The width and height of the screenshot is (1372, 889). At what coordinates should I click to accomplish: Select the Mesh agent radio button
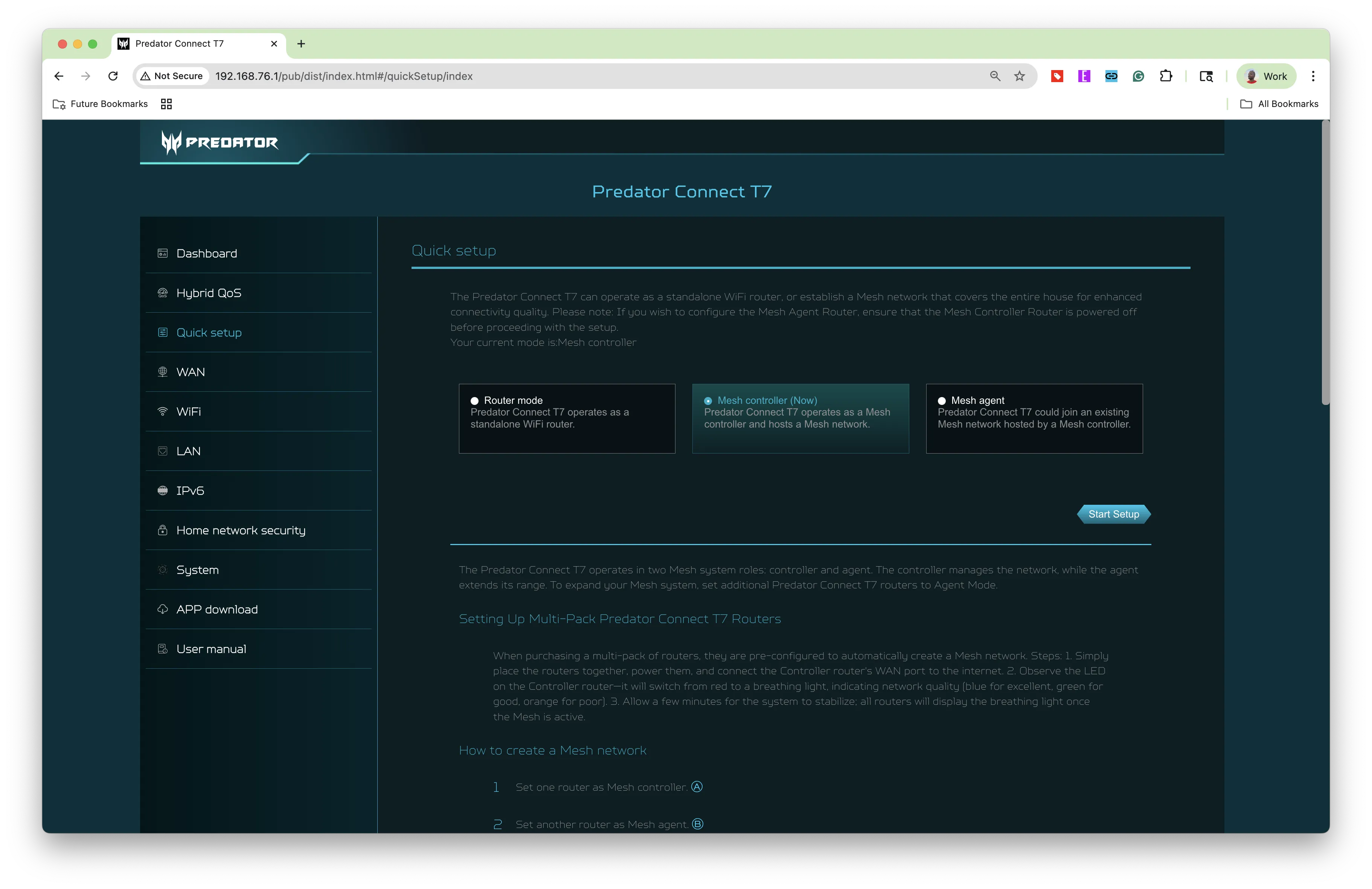click(941, 401)
